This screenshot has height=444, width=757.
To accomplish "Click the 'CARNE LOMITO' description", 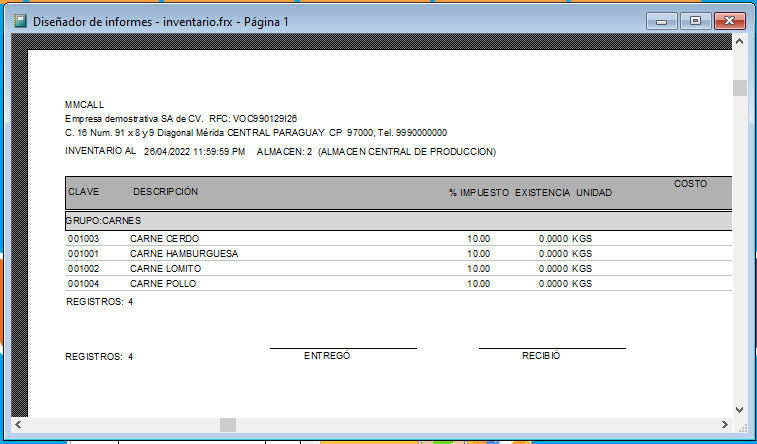I will pos(166,268).
